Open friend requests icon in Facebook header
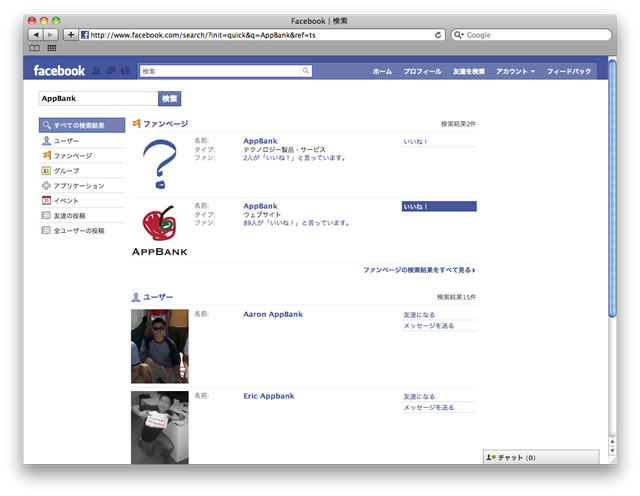Viewport: 640px width, 496px height. (96, 71)
